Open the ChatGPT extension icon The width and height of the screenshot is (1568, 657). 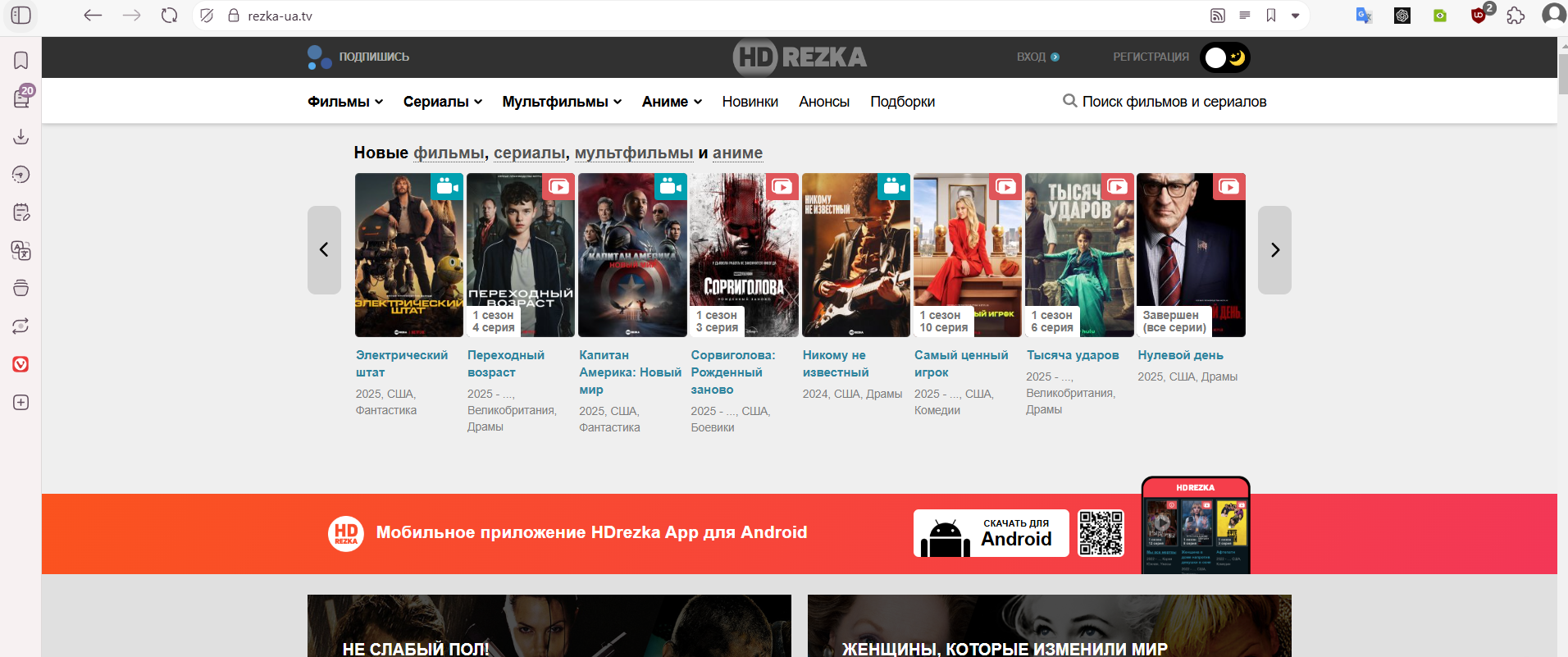1402,16
